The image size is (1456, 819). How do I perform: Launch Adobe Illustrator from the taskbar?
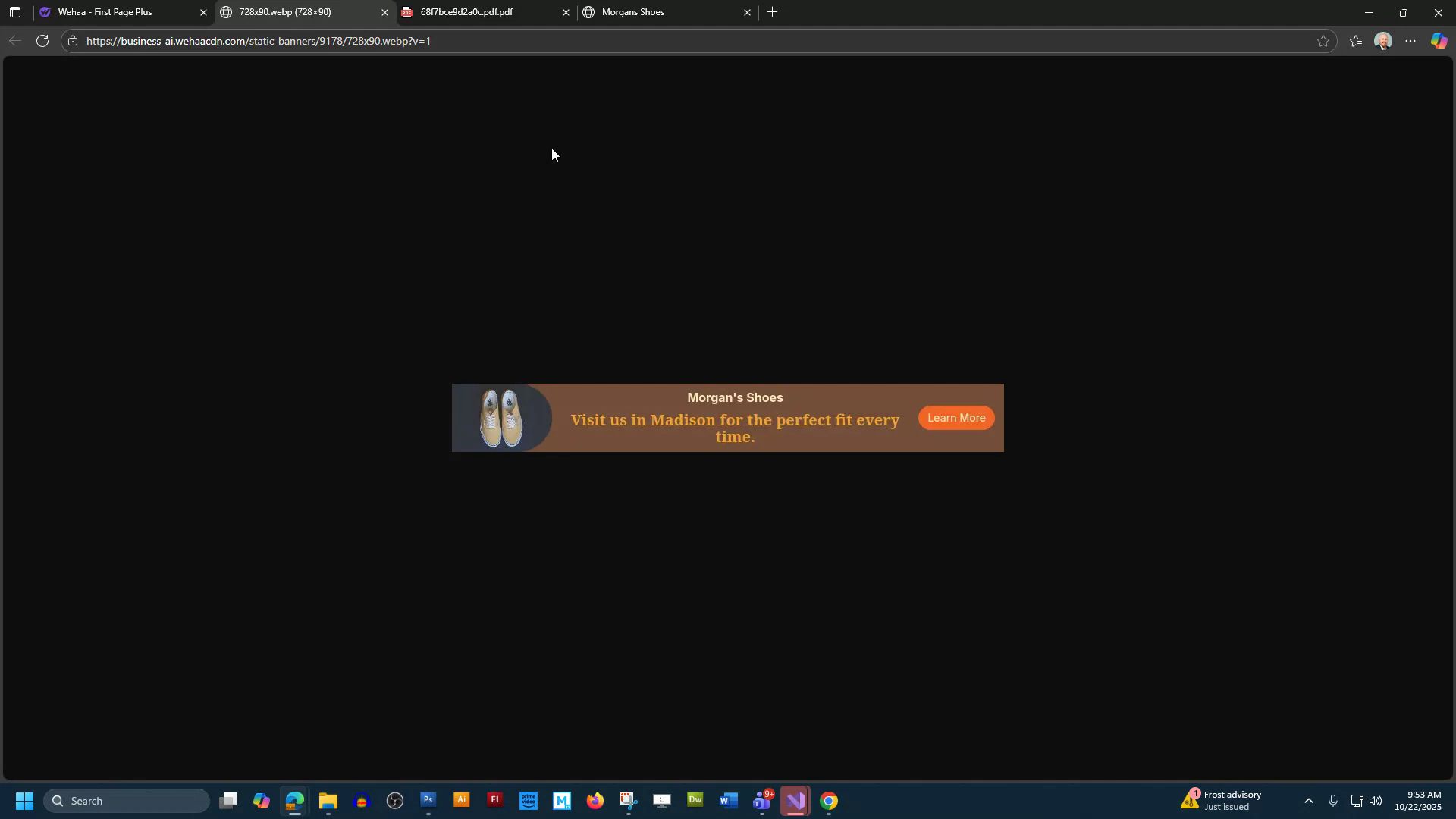461,800
